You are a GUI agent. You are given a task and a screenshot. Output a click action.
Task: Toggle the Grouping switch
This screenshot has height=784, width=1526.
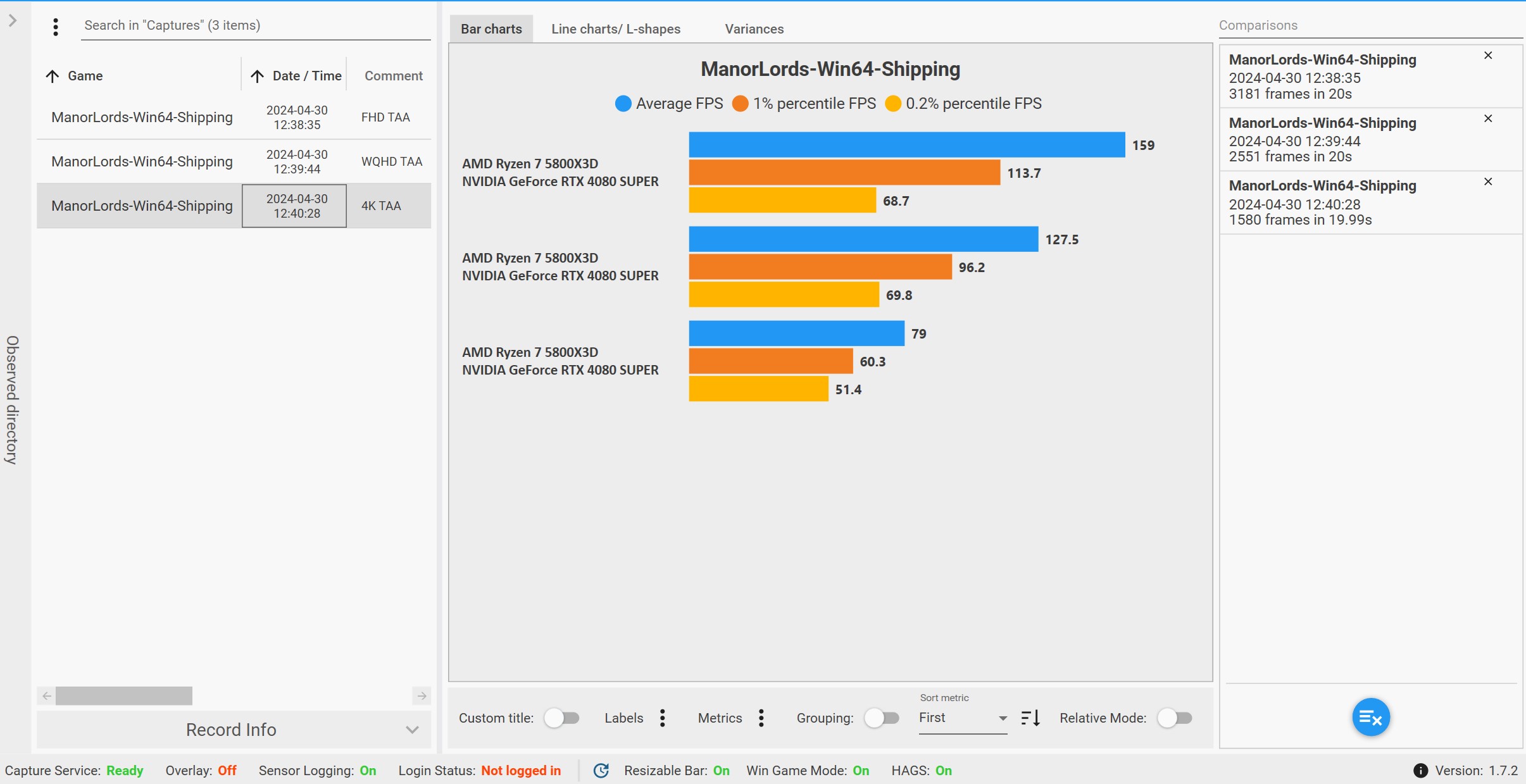pyautogui.click(x=882, y=718)
